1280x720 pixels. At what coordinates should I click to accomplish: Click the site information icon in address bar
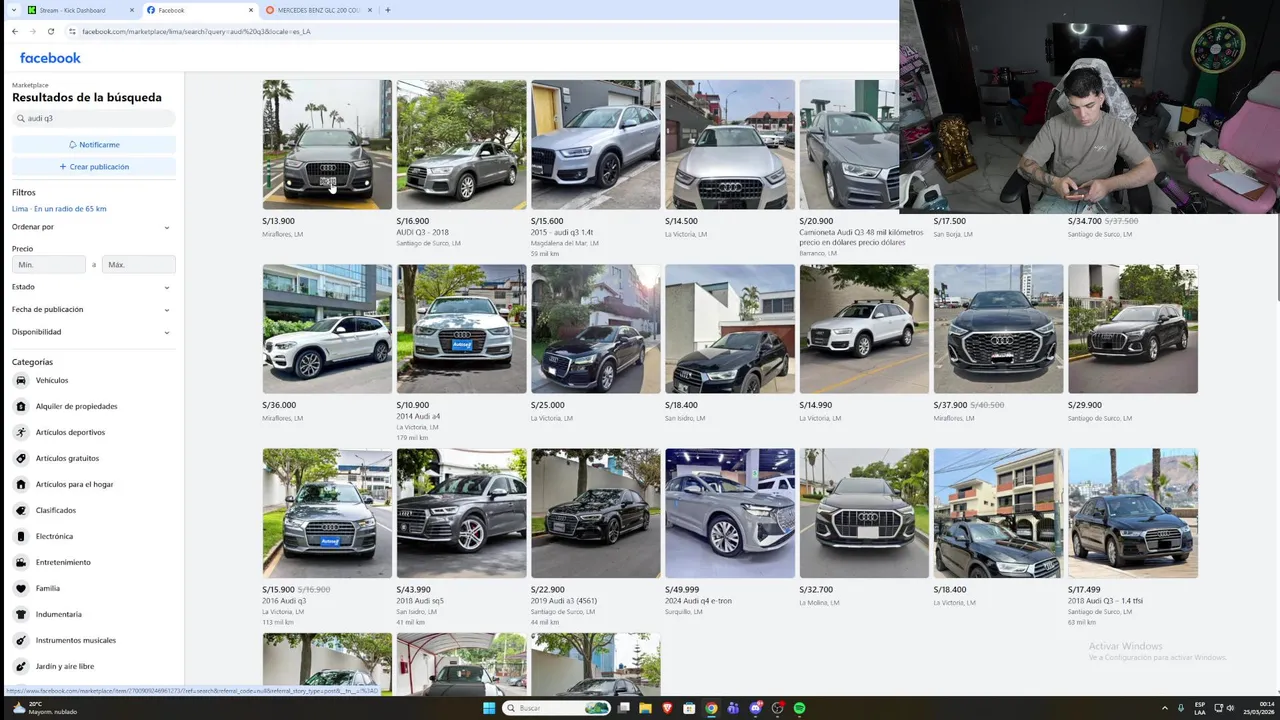point(73,31)
